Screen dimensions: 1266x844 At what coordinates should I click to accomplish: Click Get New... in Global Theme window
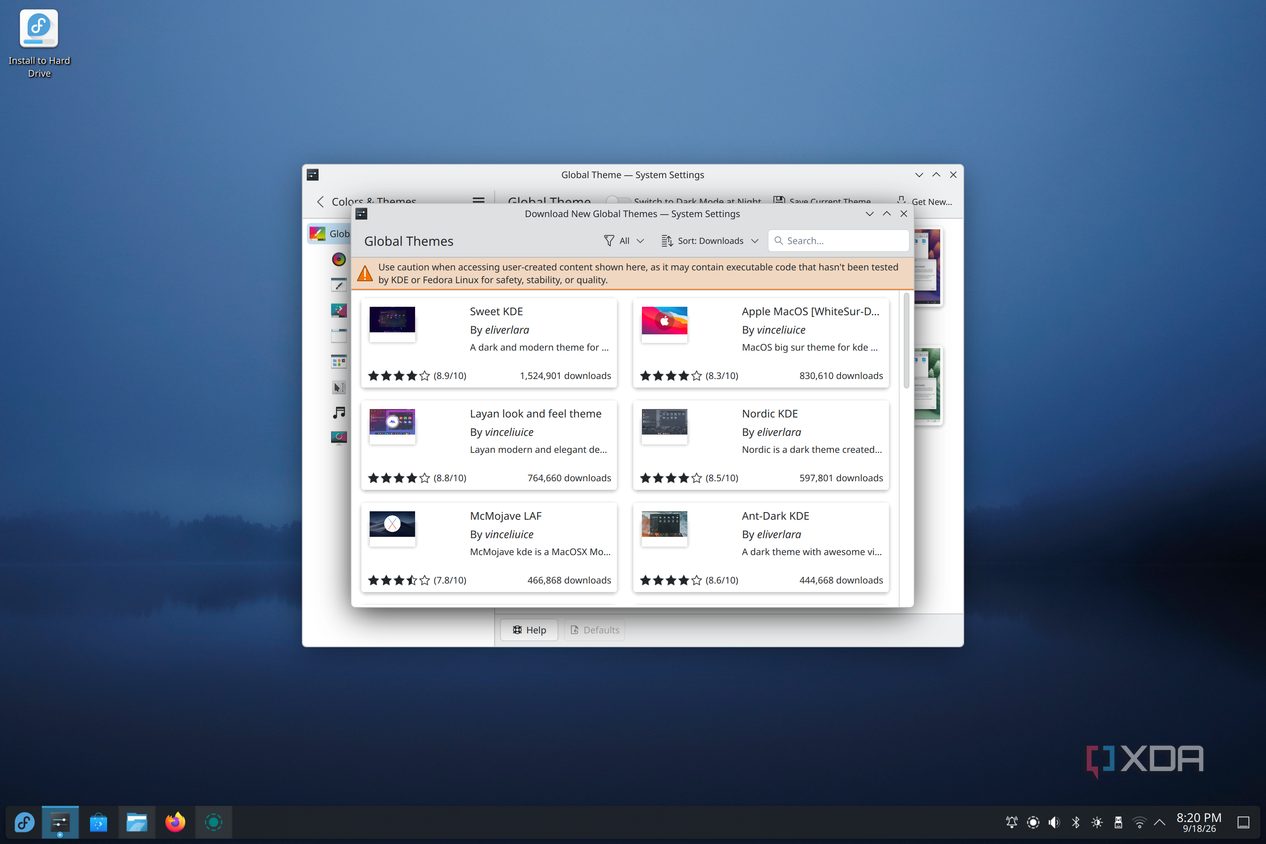pyautogui.click(x=924, y=202)
